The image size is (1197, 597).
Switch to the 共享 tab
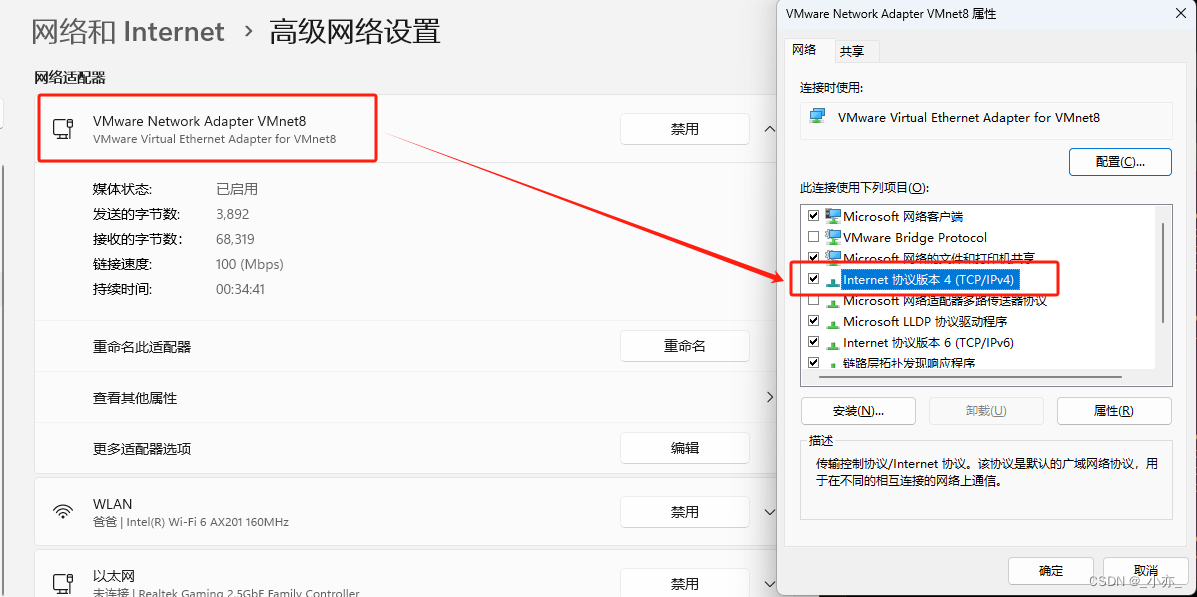[x=852, y=51]
